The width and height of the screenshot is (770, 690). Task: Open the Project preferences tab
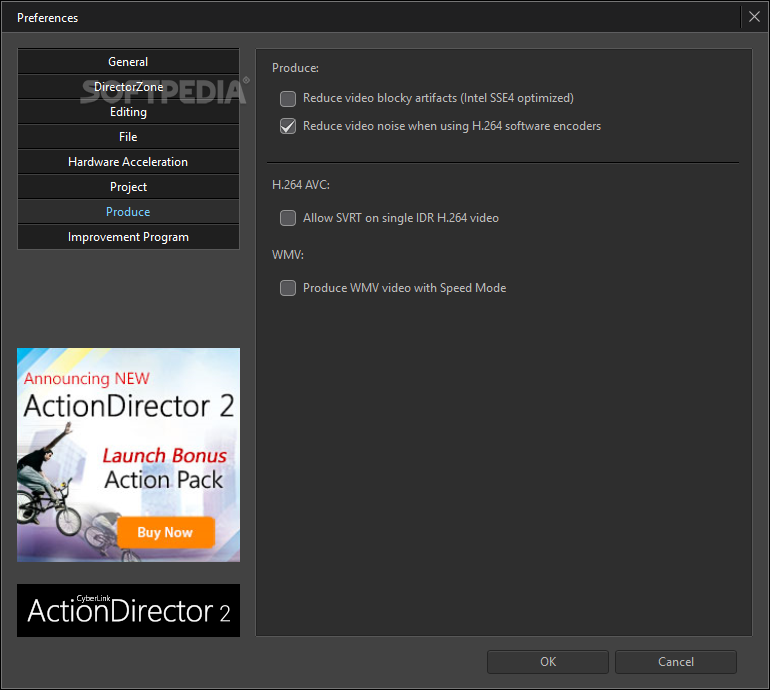(128, 187)
